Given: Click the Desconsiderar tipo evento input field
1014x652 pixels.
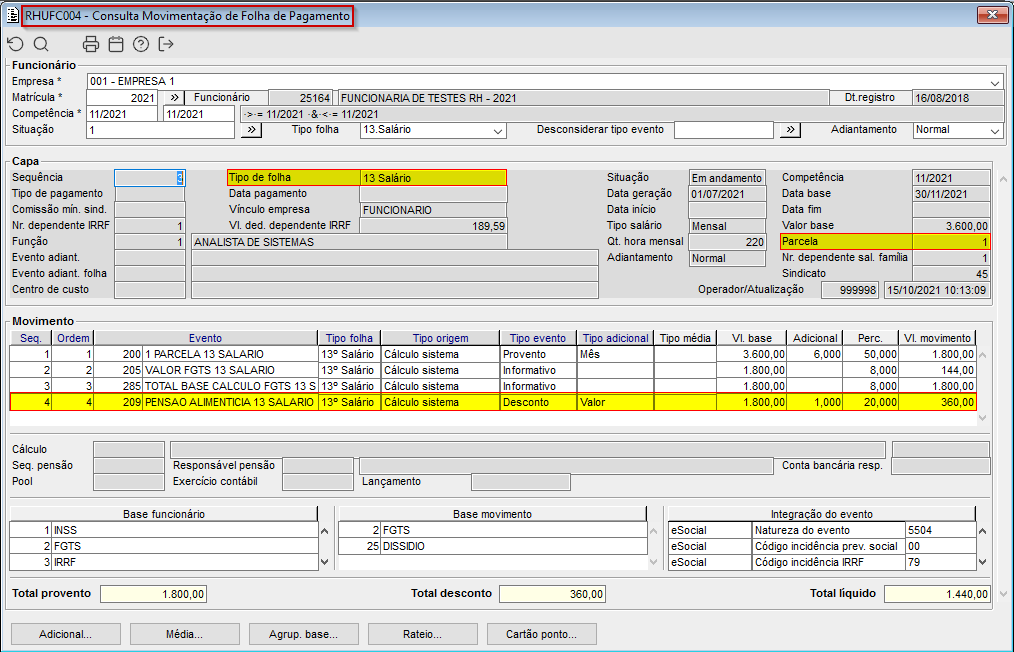Looking at the screenshot, I should (723, 130).
